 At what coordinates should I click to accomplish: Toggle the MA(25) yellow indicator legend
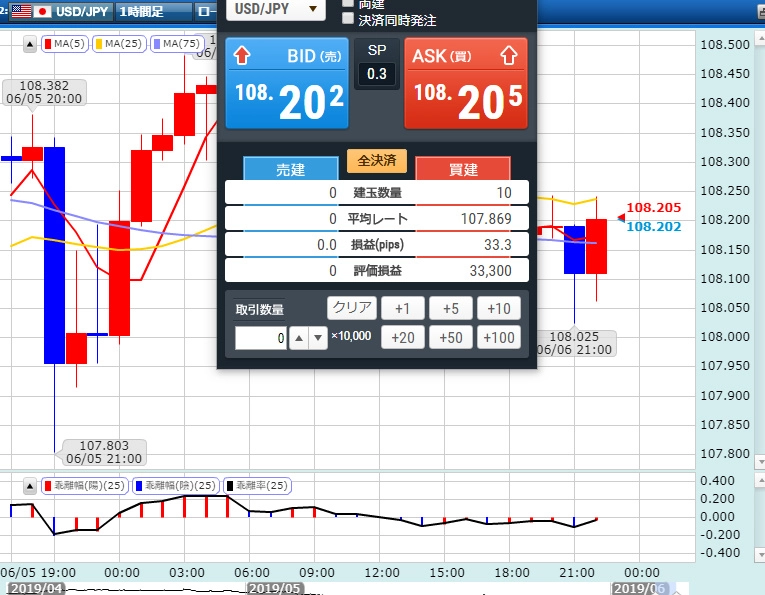coord(119,44)
